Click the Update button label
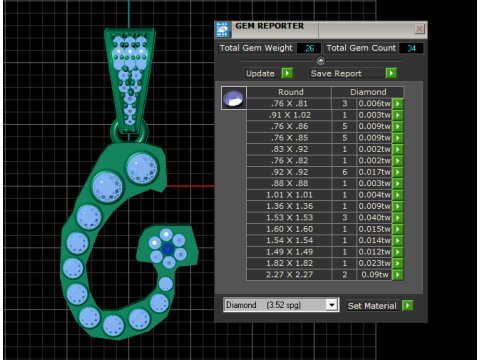Viewport: 480px width, 360px height. [260, 73]
